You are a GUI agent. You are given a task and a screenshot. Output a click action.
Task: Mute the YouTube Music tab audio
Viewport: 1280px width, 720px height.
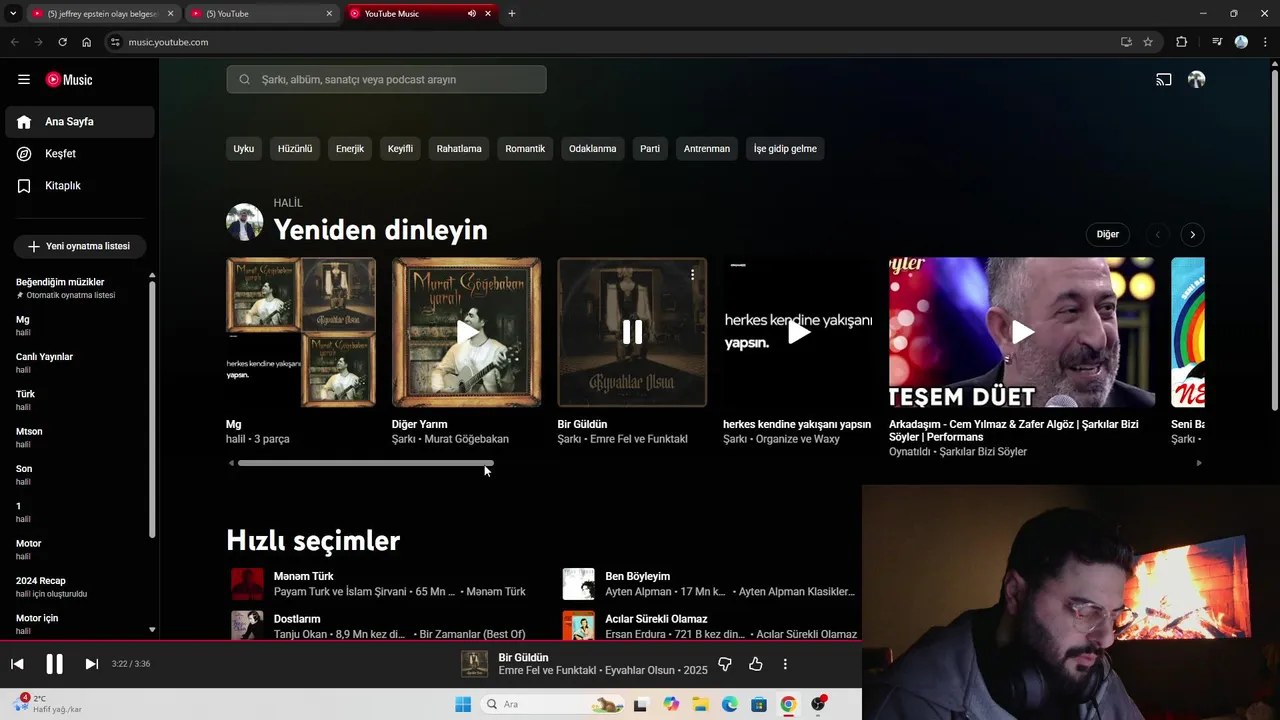coord(471,14)
